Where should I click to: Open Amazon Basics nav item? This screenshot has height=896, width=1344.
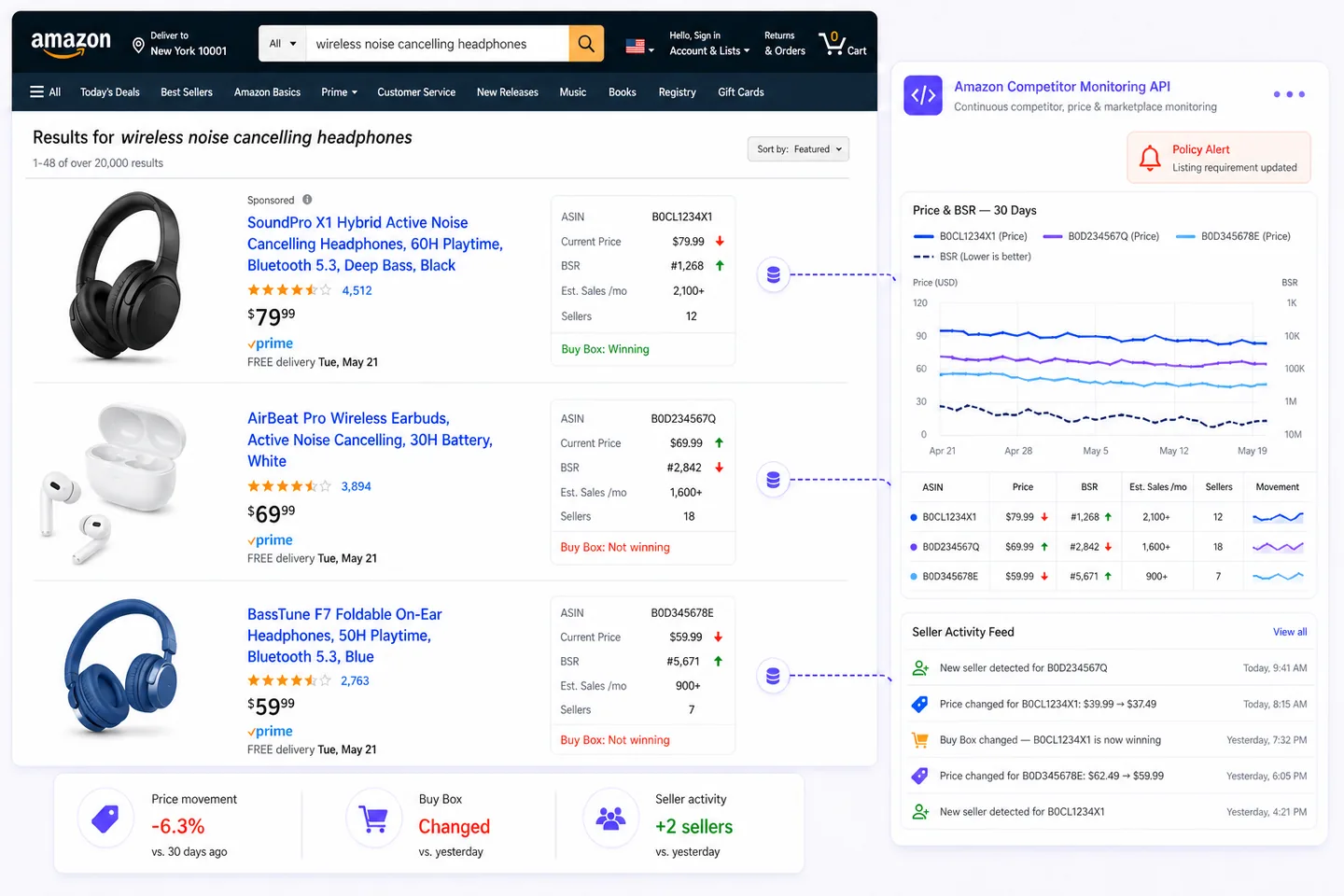pos(267,92)
